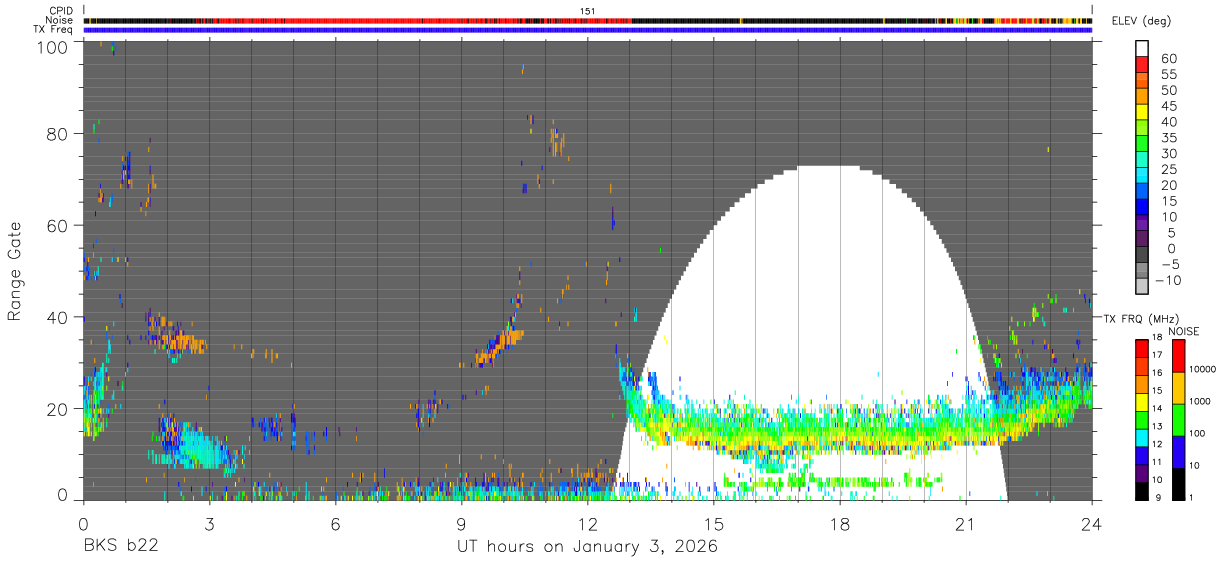Screen dimensions: 1228x567
Task: Click the 'Noise' row label at top left
Action: coord(59,20)
